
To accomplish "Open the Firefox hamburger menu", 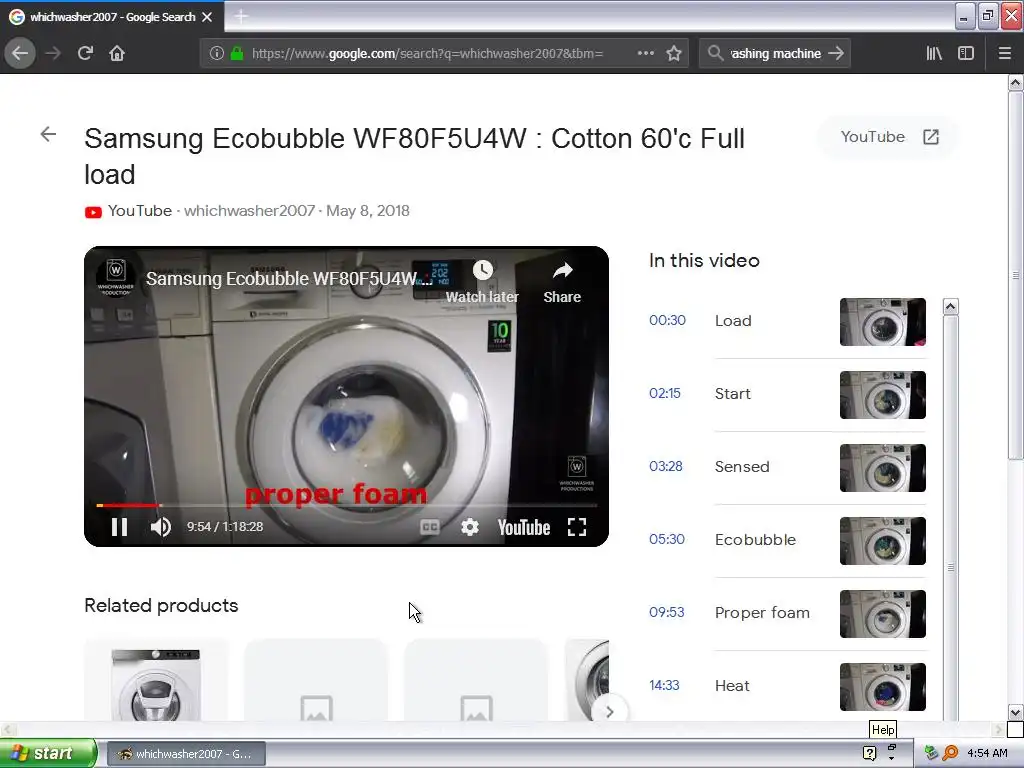I will click(x=1004, y=53).
